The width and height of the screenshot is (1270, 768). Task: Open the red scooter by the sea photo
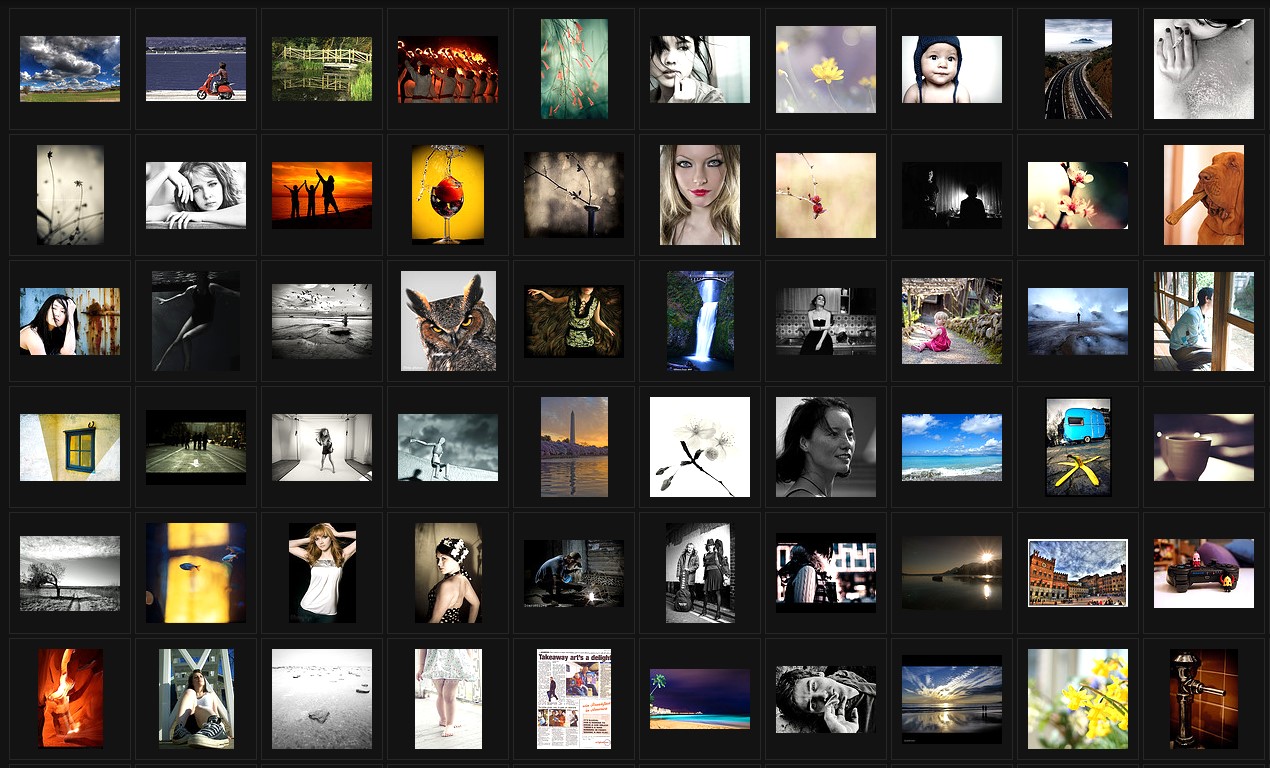(x=196, y=69)
